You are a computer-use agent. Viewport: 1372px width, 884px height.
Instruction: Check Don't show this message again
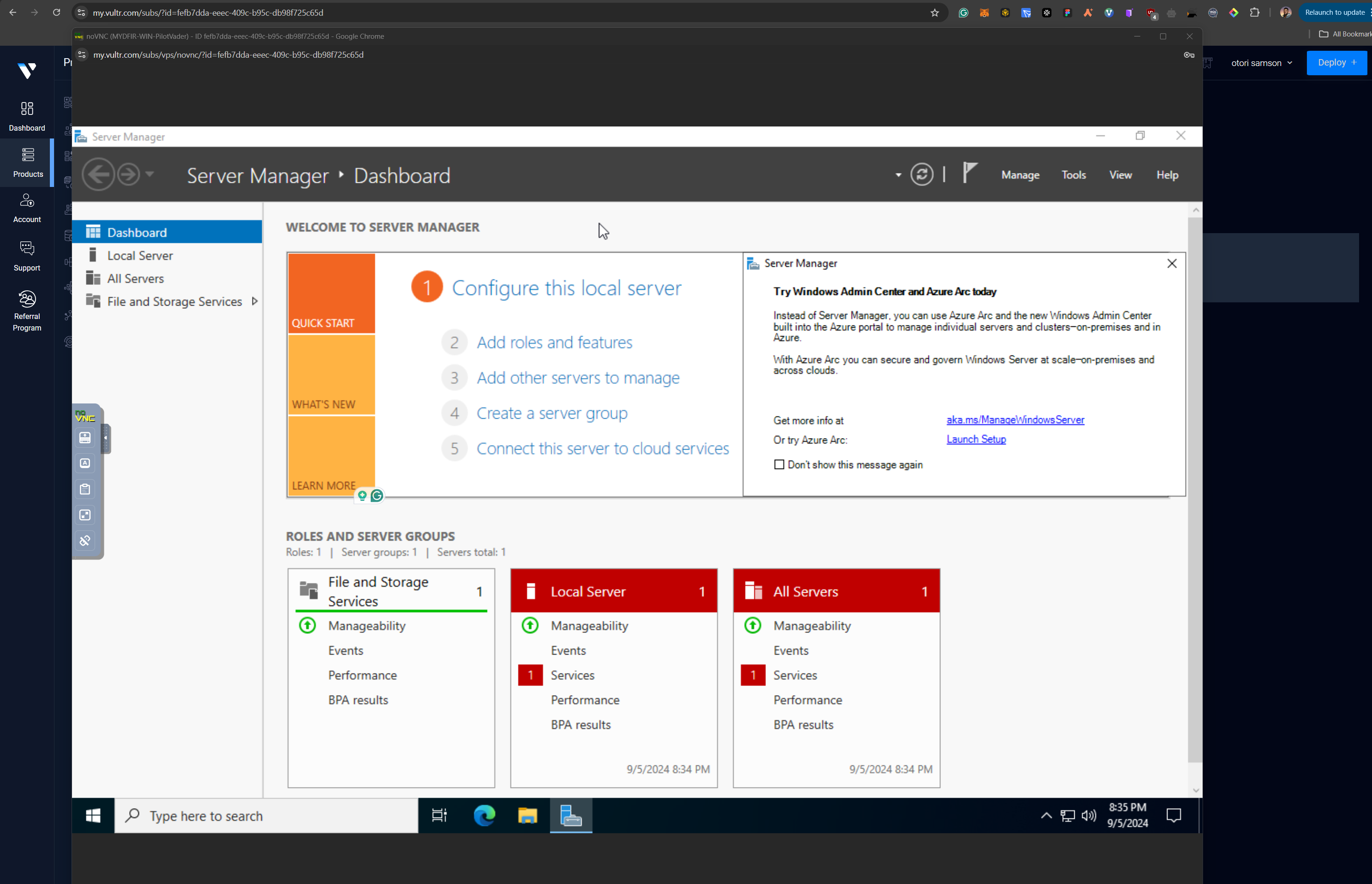pyautogui.click(x=779, y=464)
